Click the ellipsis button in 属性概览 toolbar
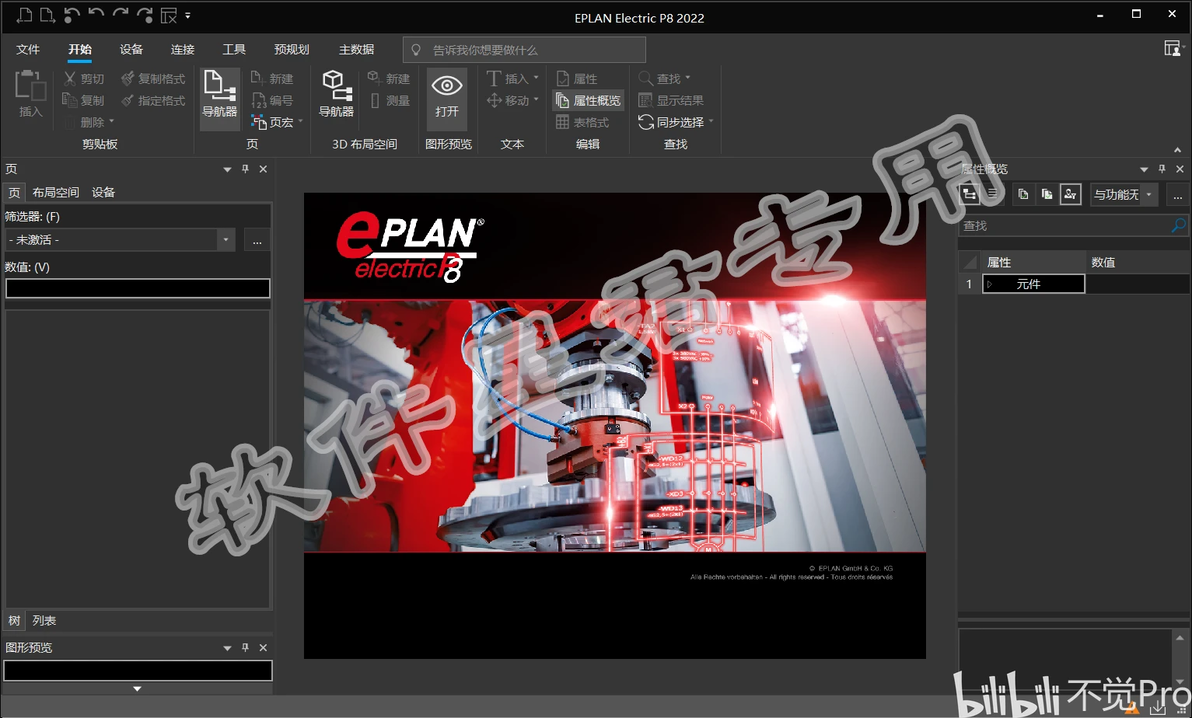 1178,195
